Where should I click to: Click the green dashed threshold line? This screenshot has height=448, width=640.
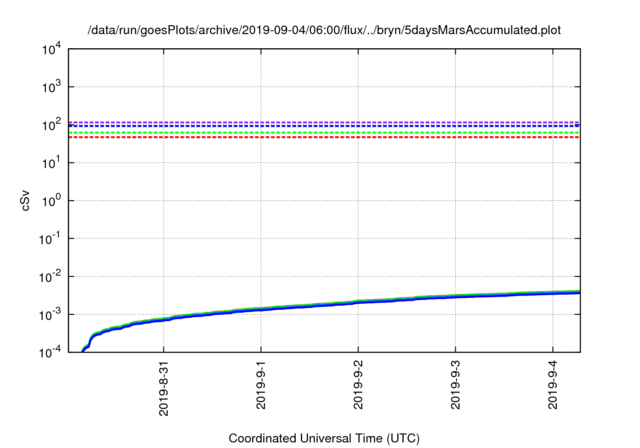tap(324, 133)
